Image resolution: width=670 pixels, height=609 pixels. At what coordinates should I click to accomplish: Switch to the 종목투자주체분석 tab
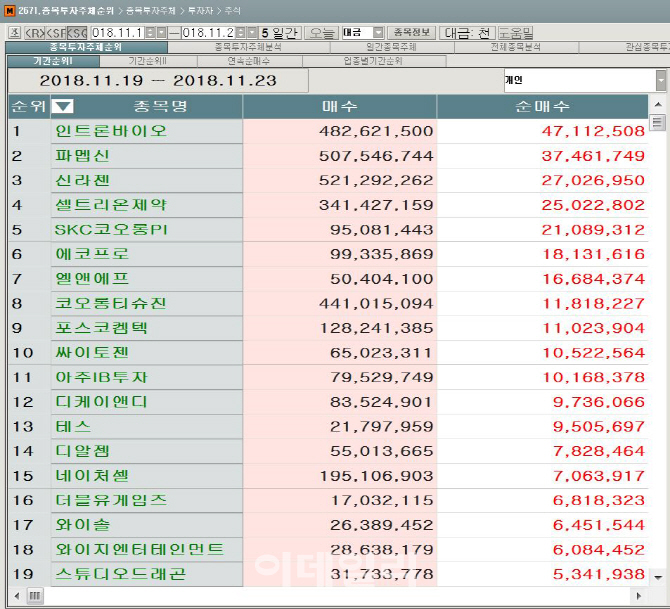coord(248,47)
